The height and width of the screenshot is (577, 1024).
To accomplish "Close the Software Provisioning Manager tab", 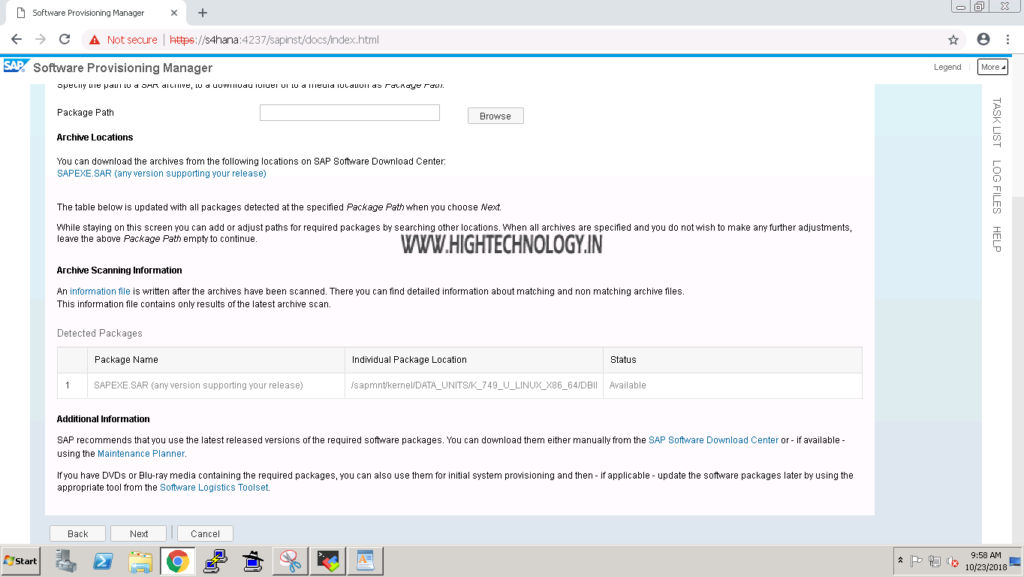I will 174,12.
